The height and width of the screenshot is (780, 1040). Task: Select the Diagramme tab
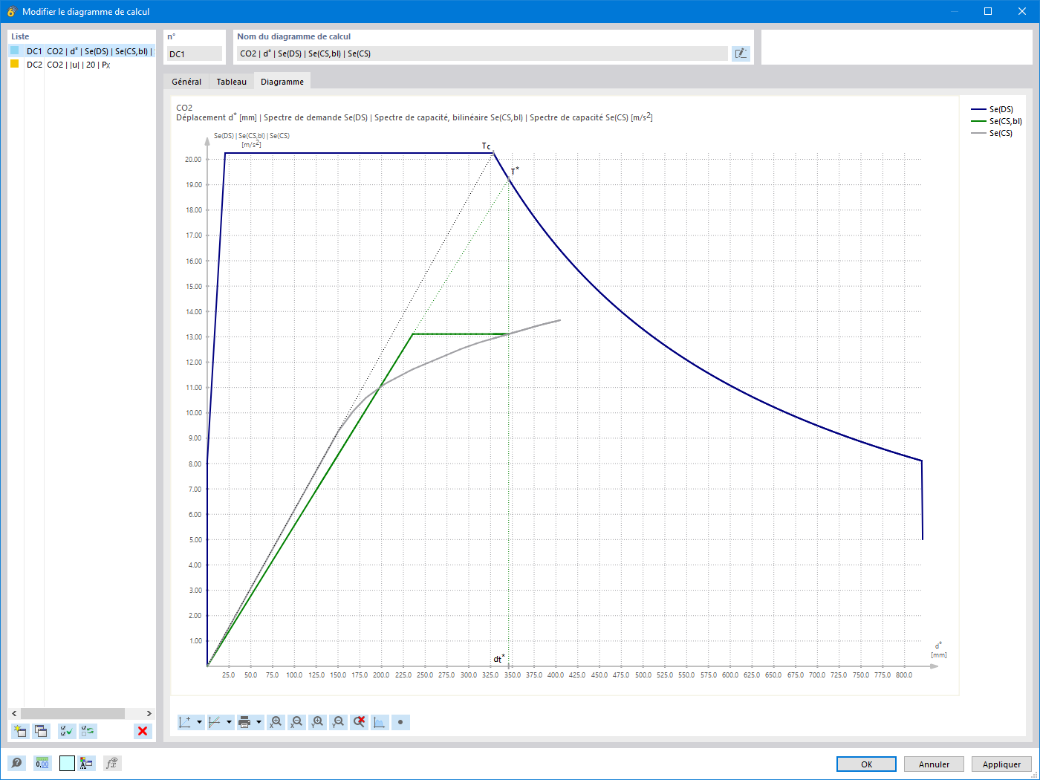(282, 82)
